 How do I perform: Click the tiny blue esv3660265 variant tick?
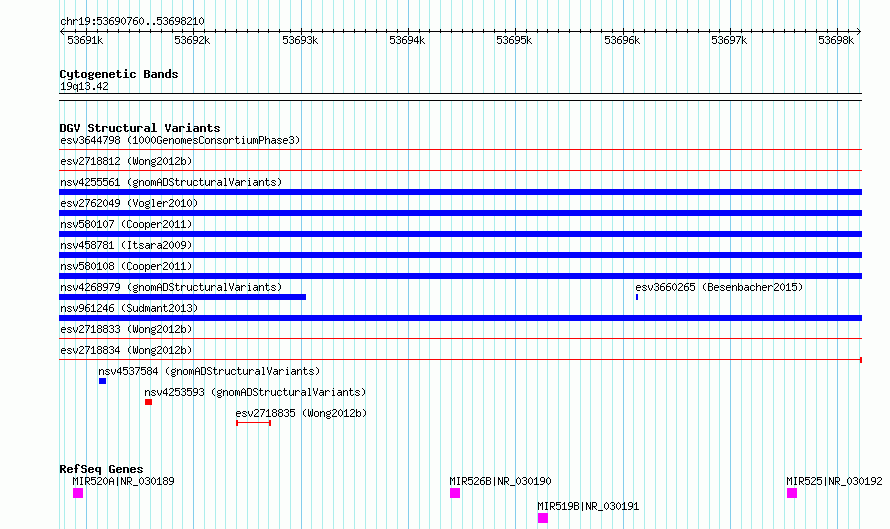coord(637,297)
